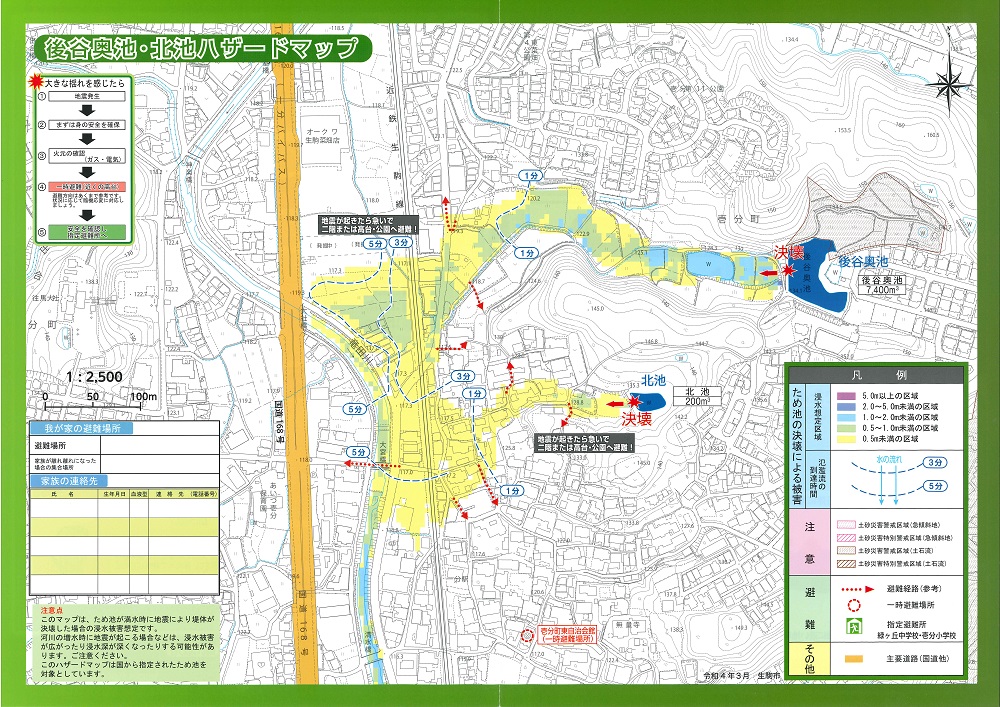This screenshot has height=707, width=1000.
Task: Click the 土砂災害特別警戒区域(土石流) hatch symbol
Action: point(846,564)
